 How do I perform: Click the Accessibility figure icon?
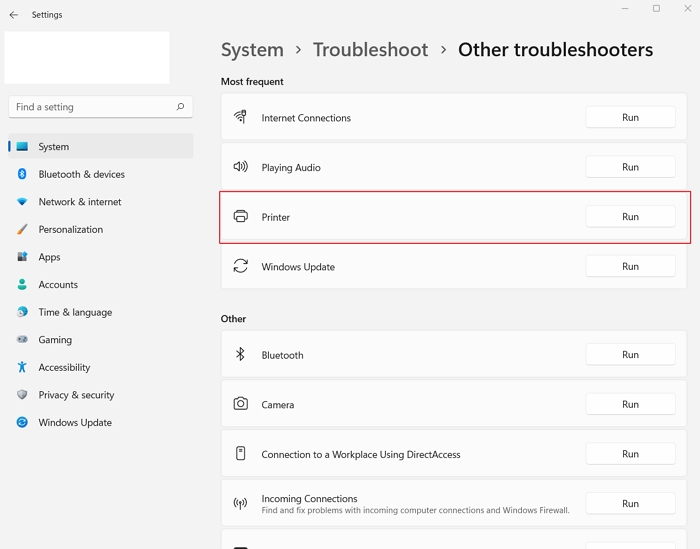tap(22, 367)
